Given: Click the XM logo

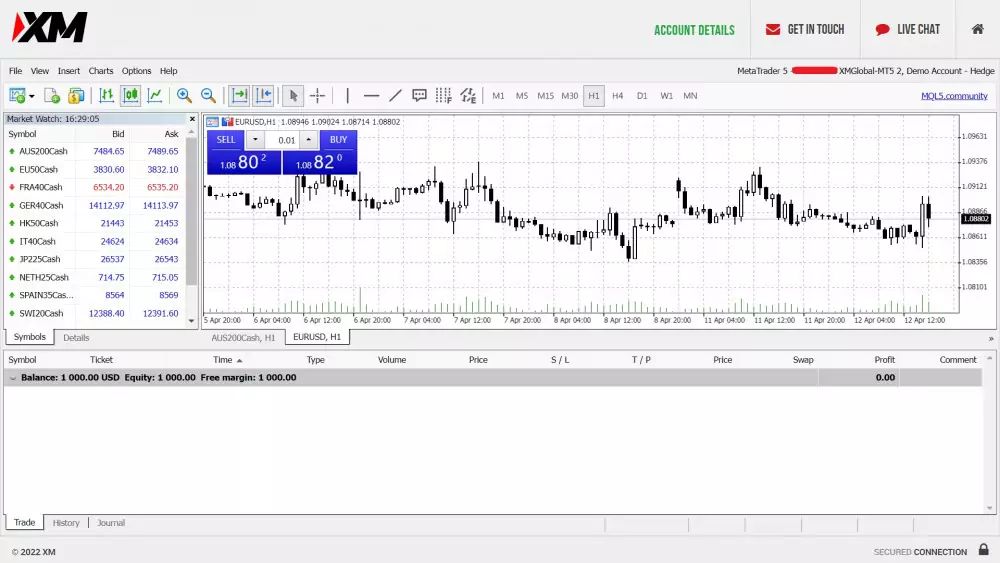Looking at the screenshot, I should click(50, 27).
